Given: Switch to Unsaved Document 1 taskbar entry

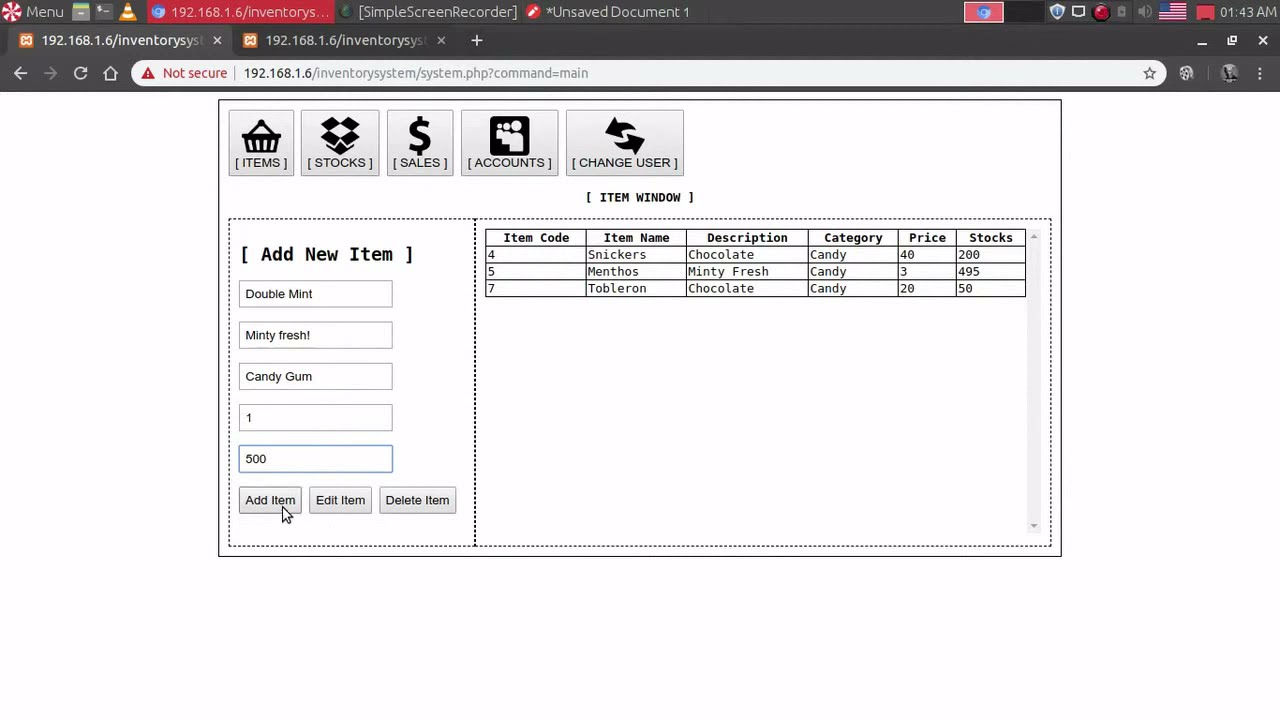Looking at the screenshot, I should 608,12.
